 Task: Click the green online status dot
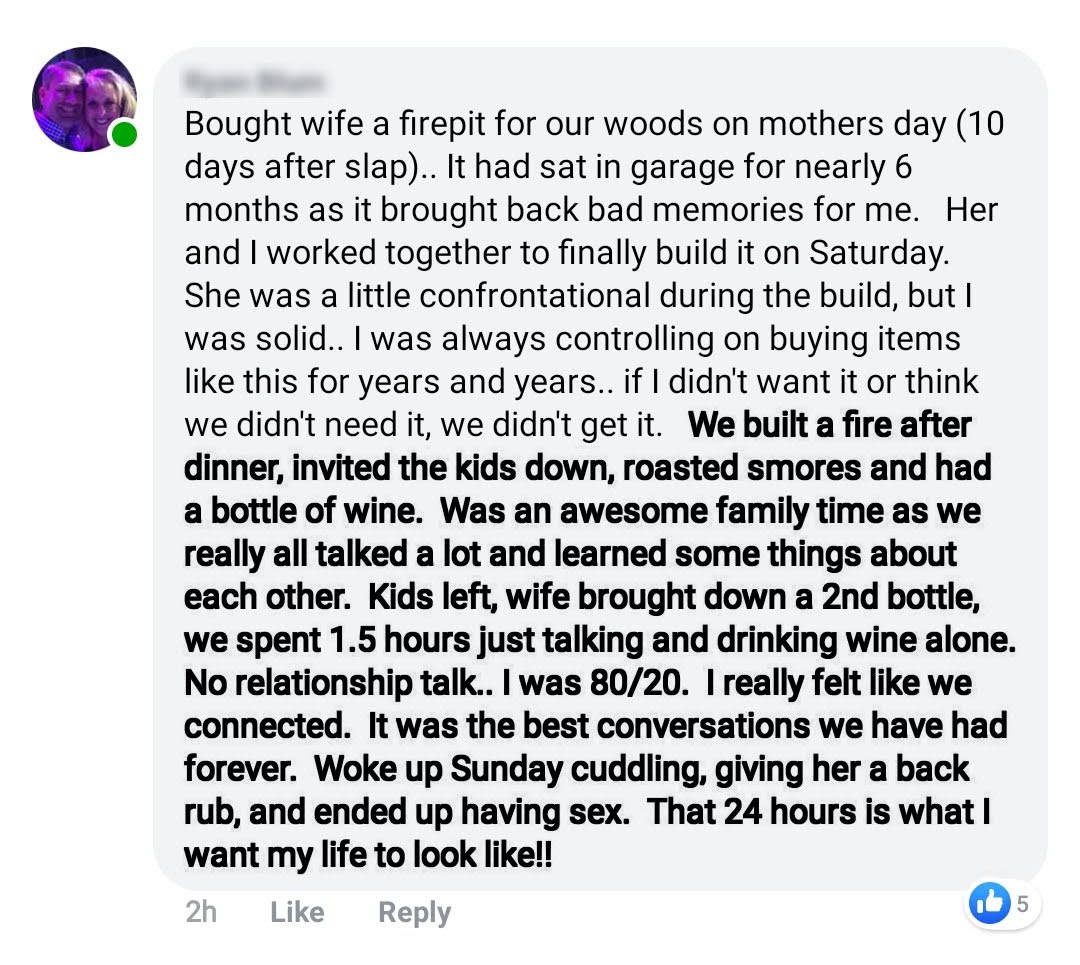coord(123,134)
